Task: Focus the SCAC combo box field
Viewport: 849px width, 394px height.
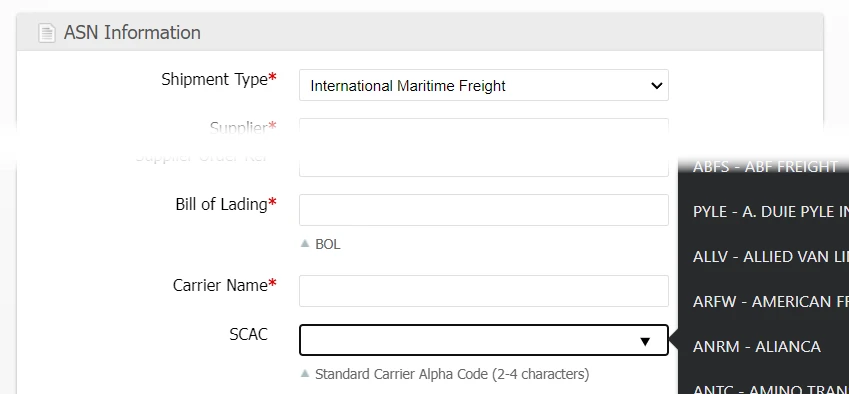Action: [x=484, y=340]
